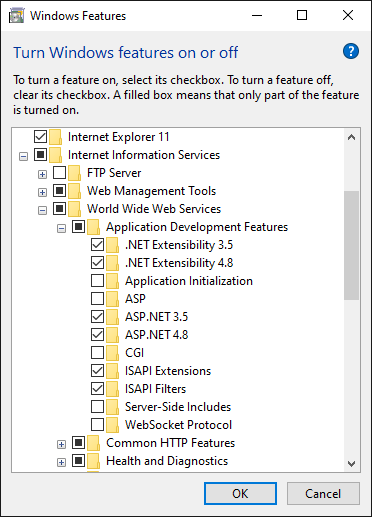
Task: Collapse the World Wide Web Services node
Action: click(42, 210)
